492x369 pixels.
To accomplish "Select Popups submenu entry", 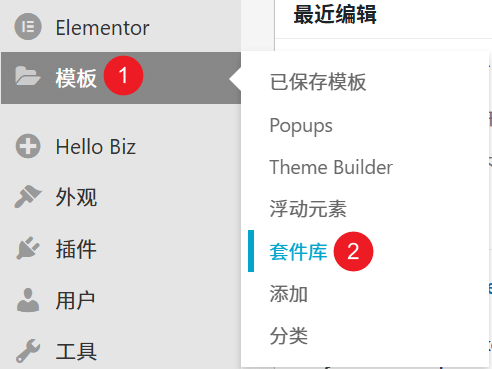I will (x=301, y=126).
